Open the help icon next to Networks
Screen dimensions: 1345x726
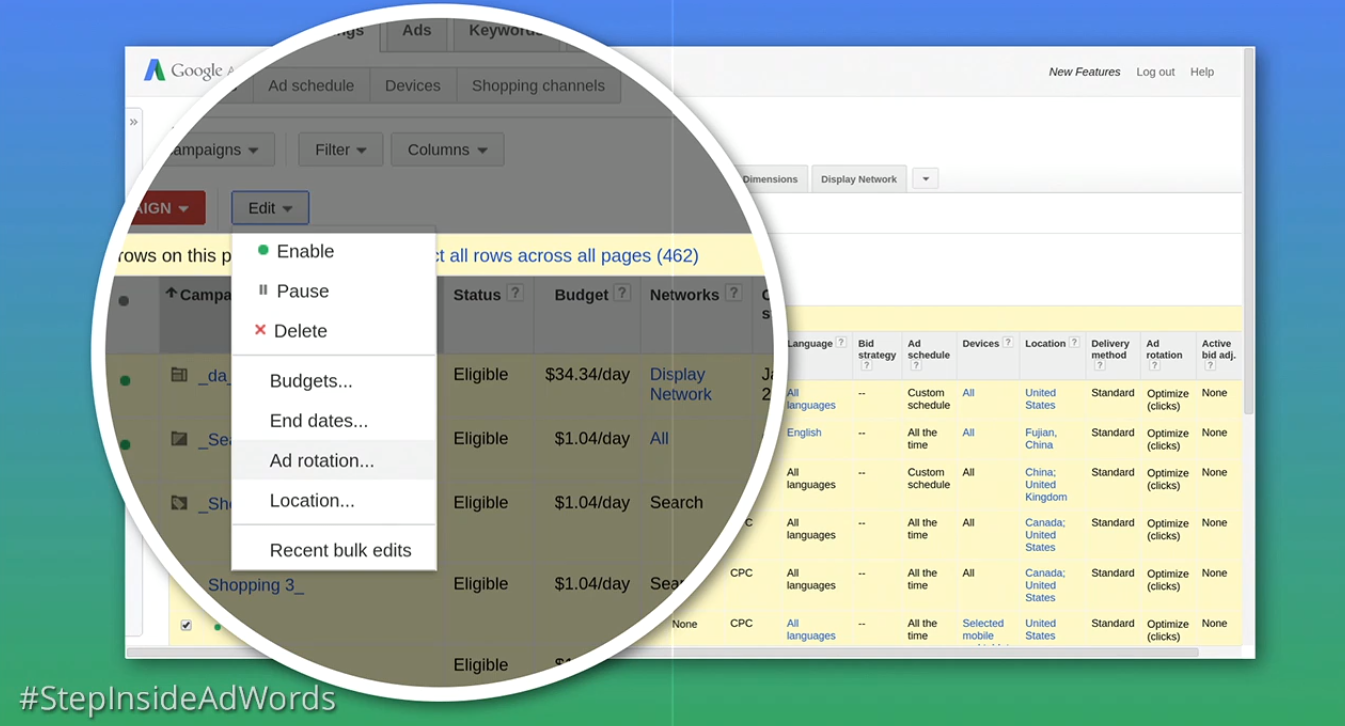(x=734, y=293)
